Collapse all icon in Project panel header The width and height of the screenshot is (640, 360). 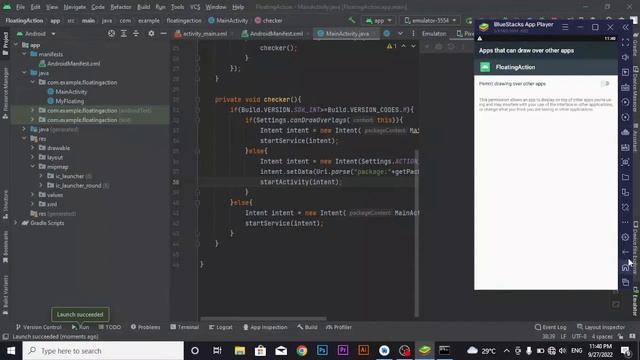pos(136,33)
